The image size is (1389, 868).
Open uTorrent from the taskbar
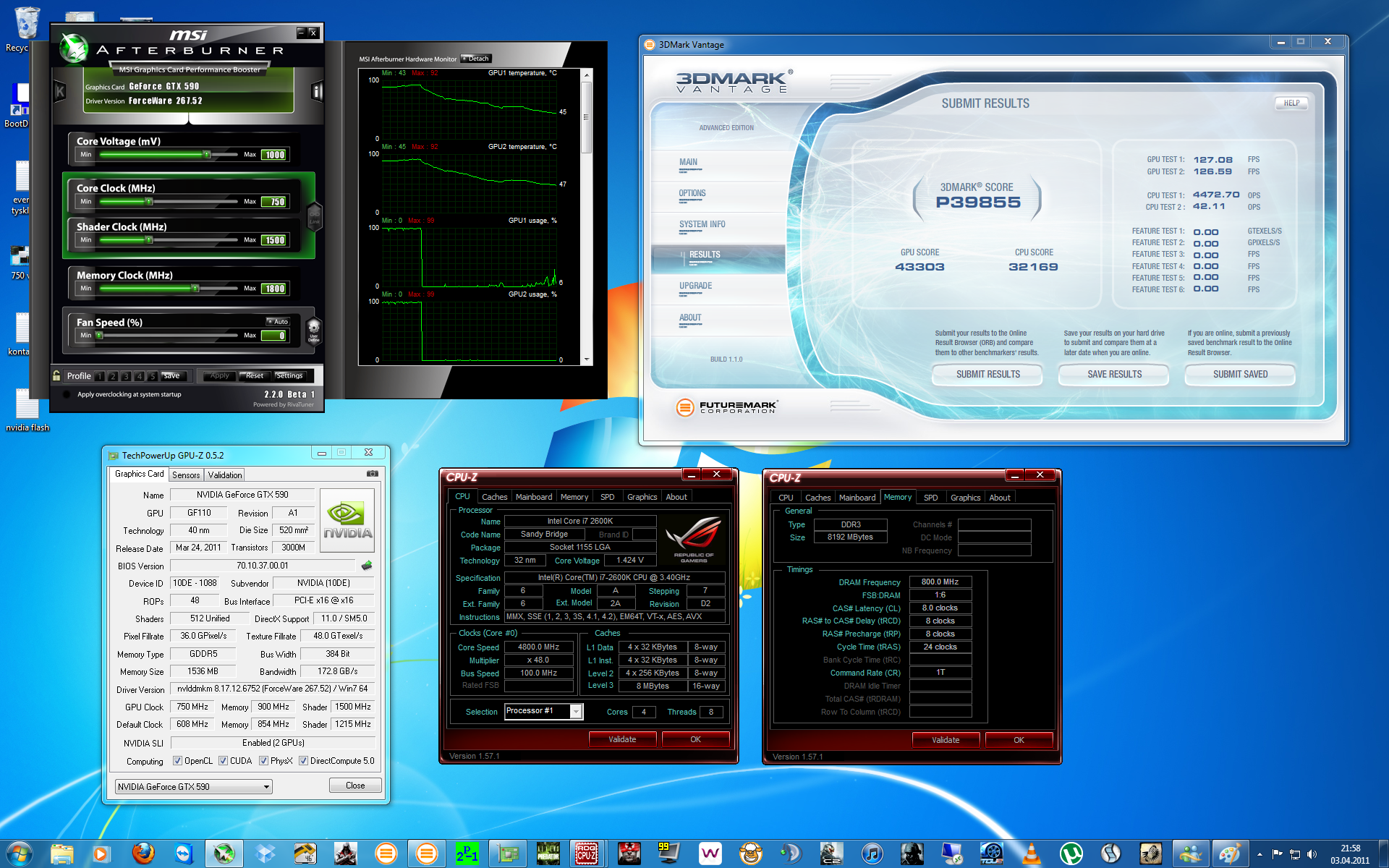pos(1071,854)
